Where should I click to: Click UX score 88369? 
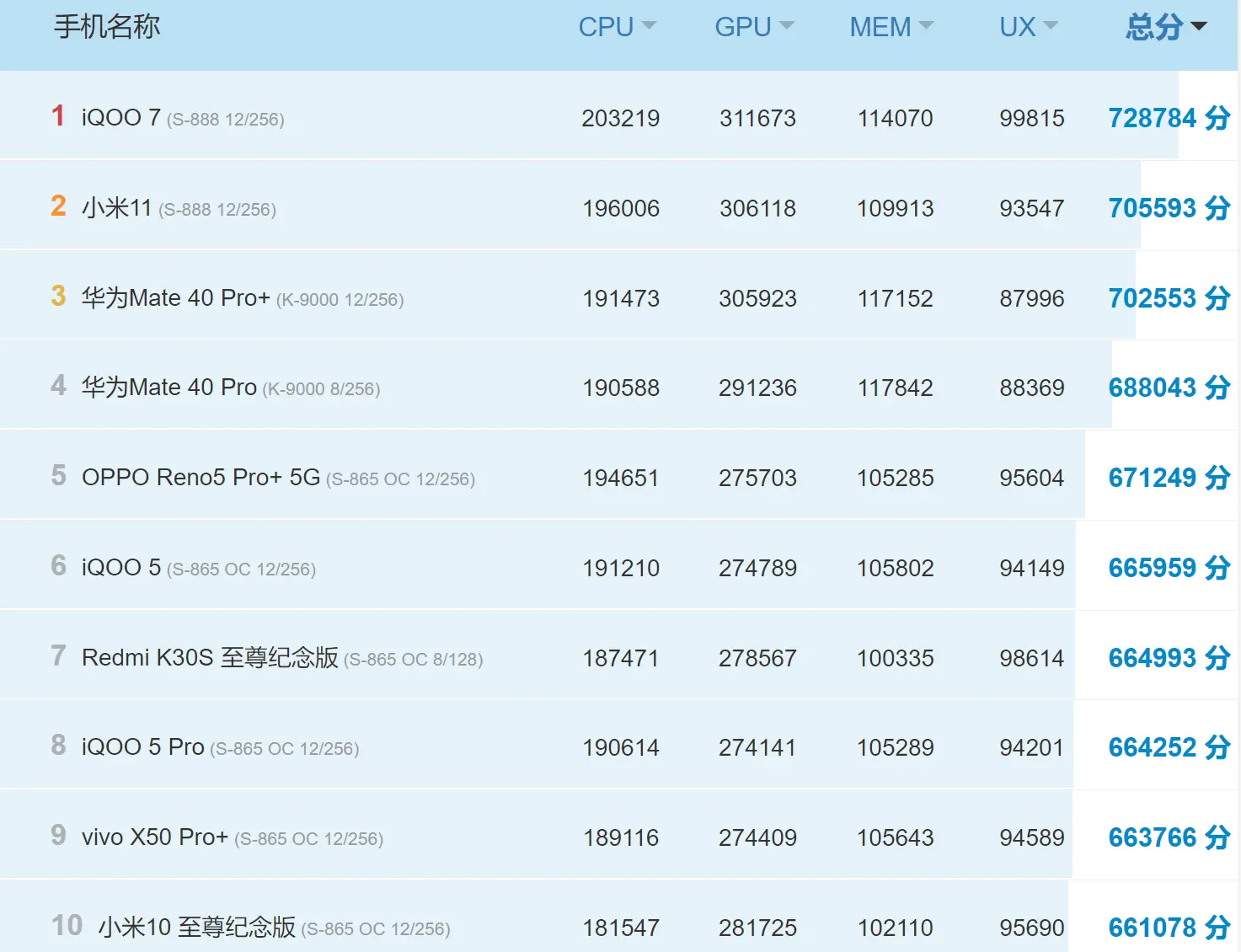[1032, 388]
